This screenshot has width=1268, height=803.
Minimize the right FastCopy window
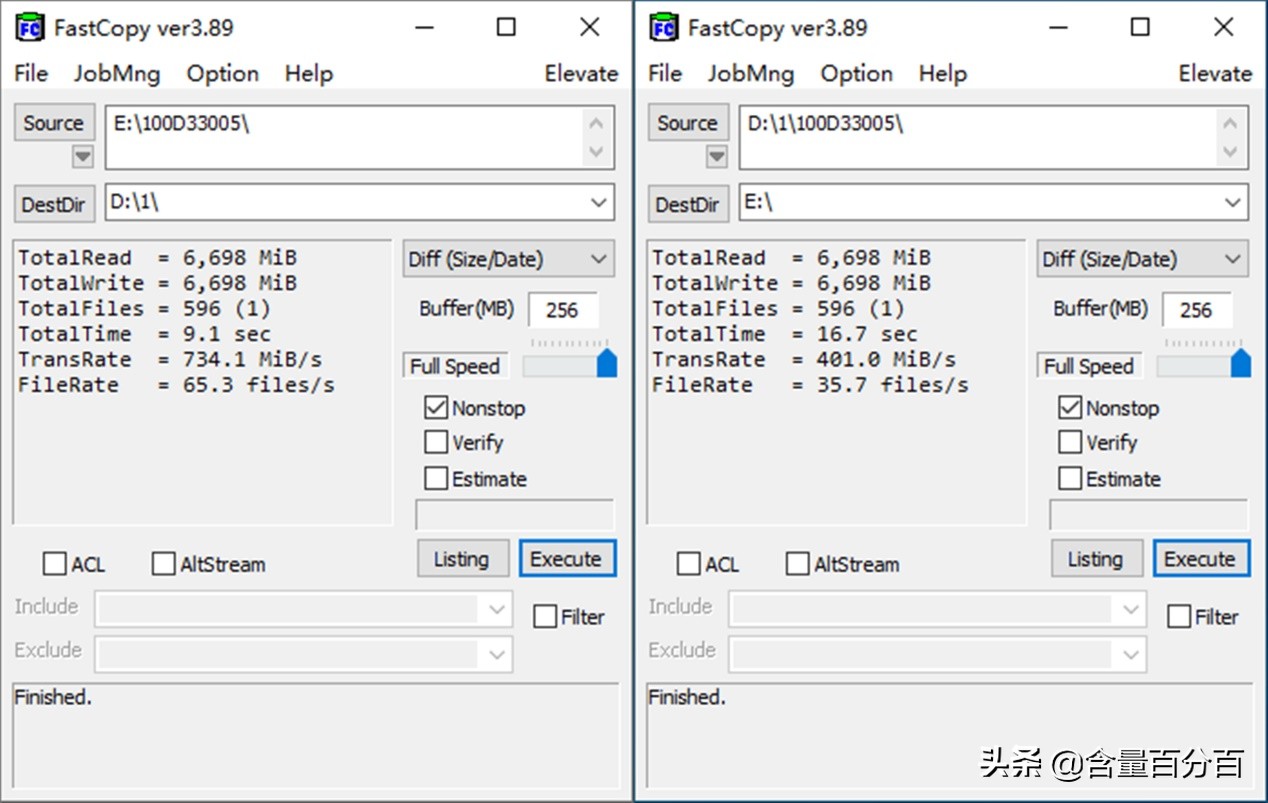pyautogui.click(x=1057, y=27)
